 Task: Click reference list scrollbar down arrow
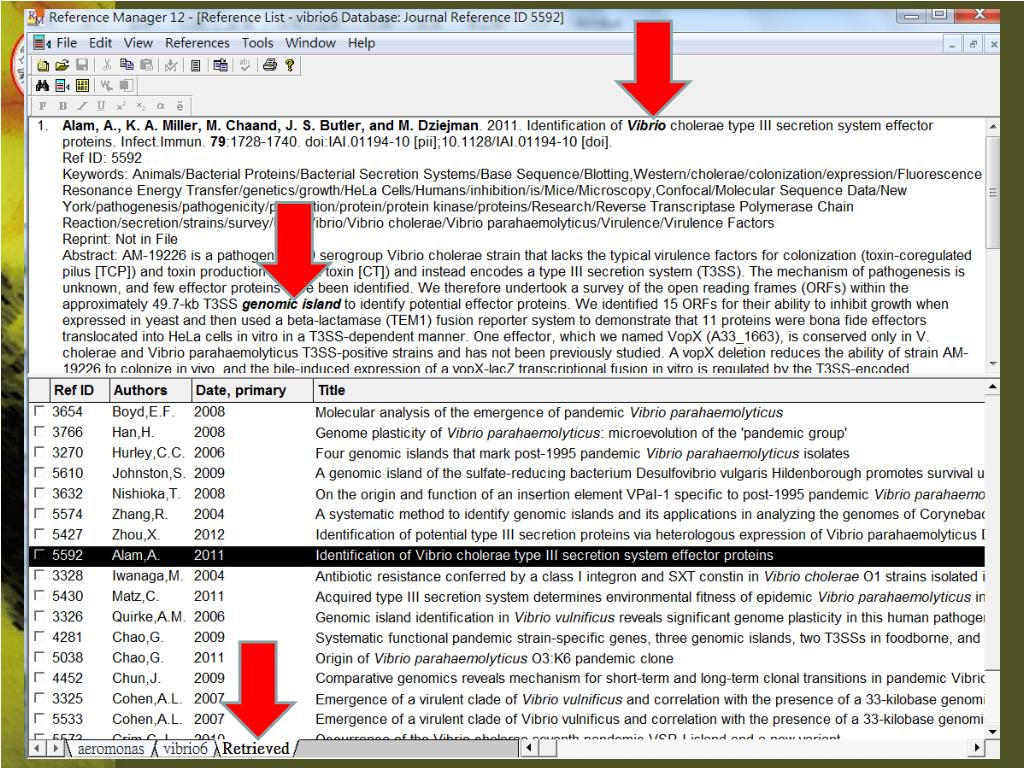[992, 731]
